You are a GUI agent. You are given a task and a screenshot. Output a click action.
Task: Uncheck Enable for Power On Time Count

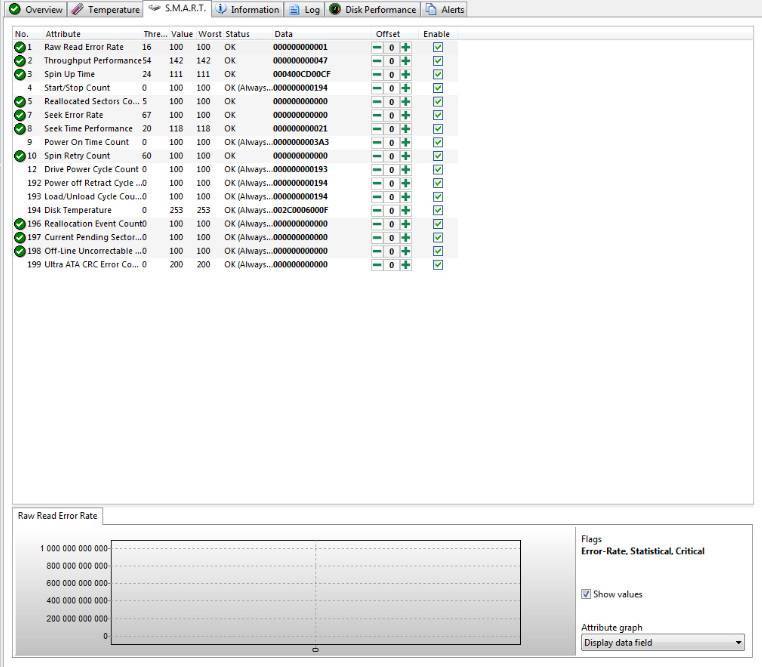[x=438, y=142]
